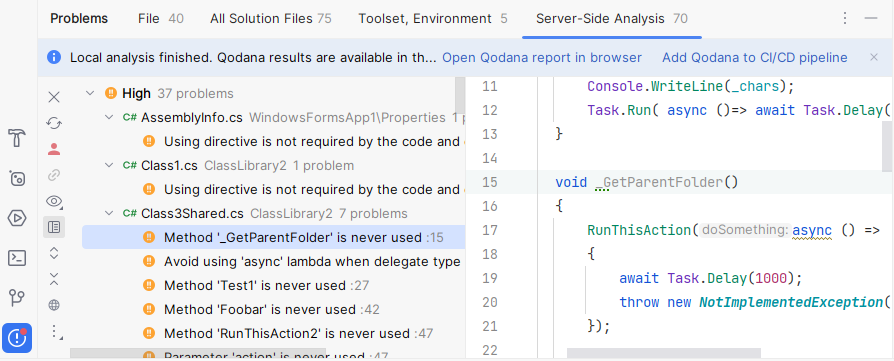Click _GetParentFolder in the code preview
The width and height of the screenshot is (894, 361).
click(660, 182)
